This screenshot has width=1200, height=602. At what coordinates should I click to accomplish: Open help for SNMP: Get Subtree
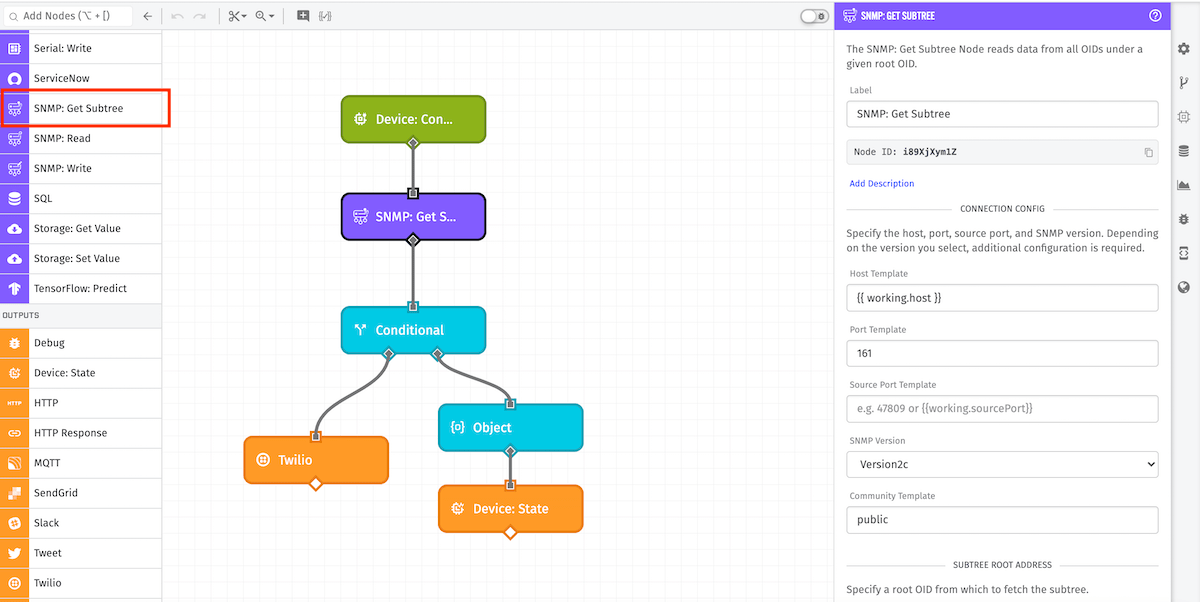pos(1155,15)
